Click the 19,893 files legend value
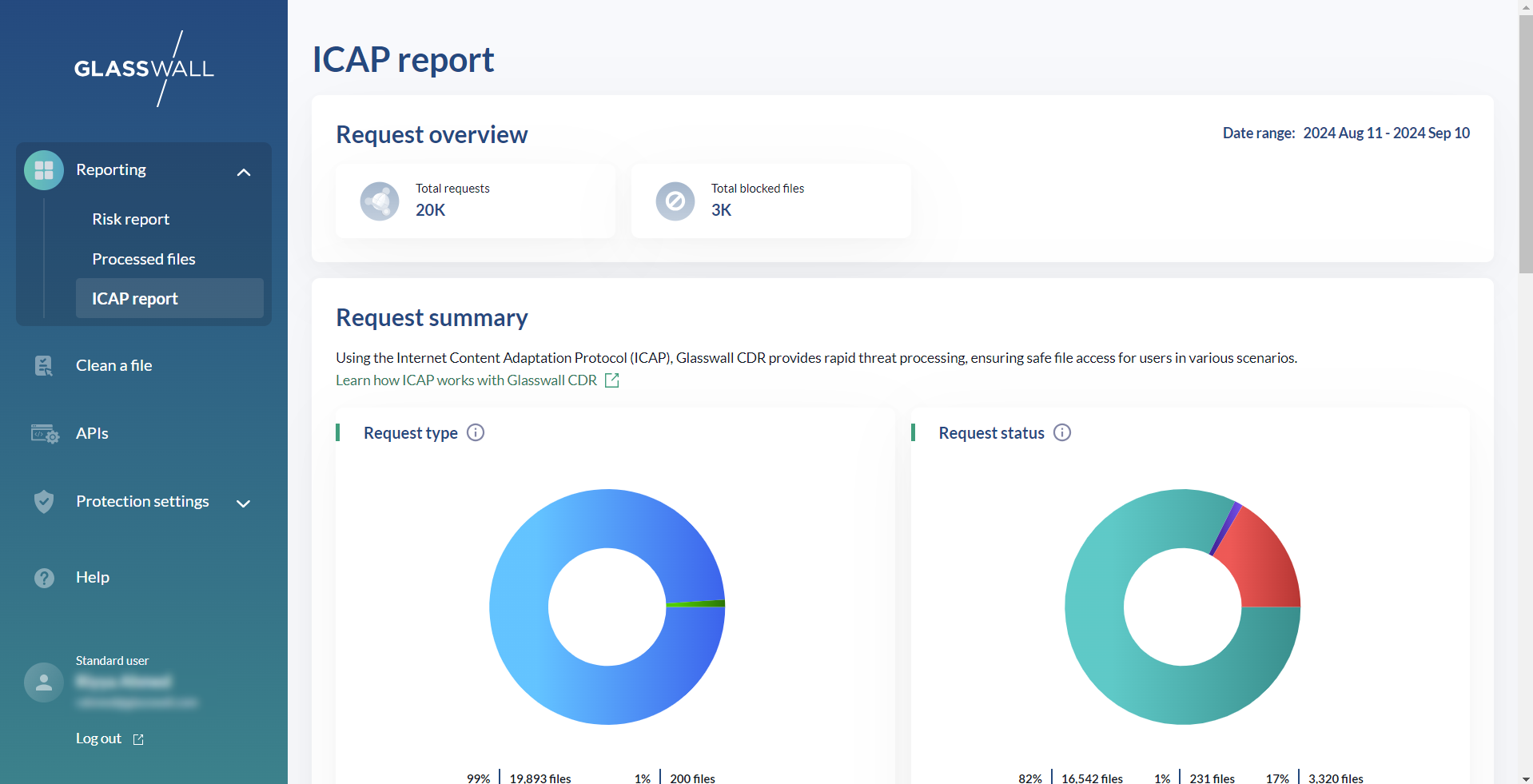The image size is (1533, 784). click(x=540, y=778)
